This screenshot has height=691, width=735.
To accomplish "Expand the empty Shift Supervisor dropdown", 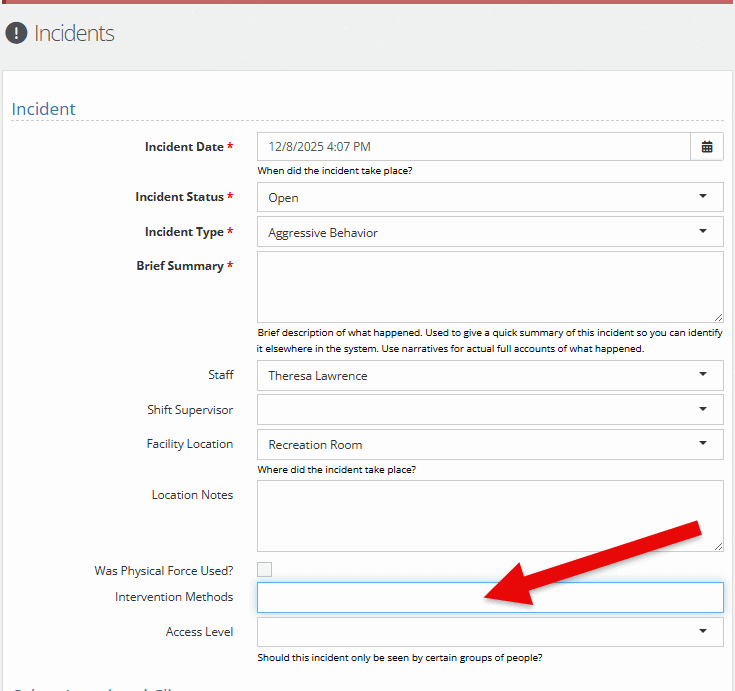I will click(x=489, y=410).
